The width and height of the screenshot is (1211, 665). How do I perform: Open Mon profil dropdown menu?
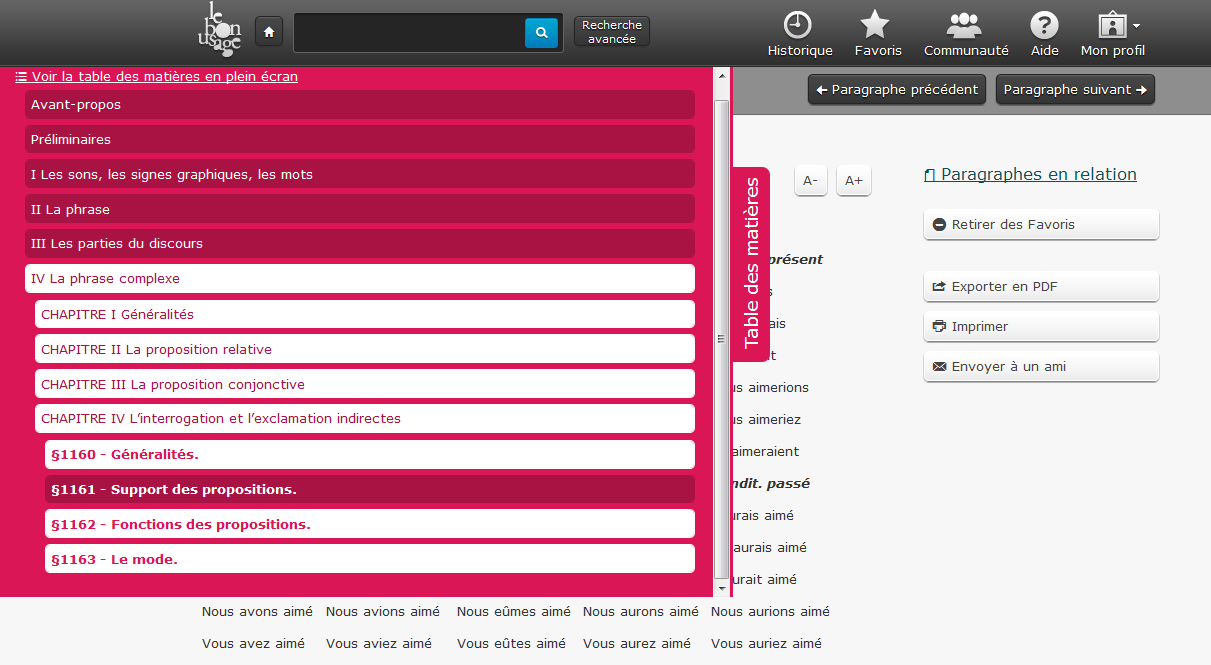tap(1114, 32)
